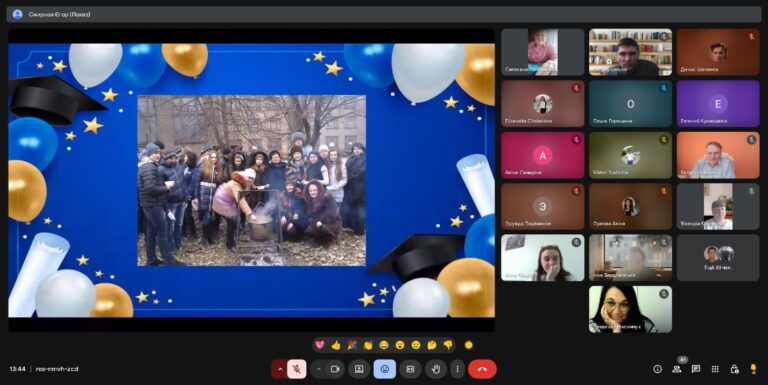The height and width of the screenshot is (385, 768).
Task: Select the tile with the letter O avatar
Action: pyautogui.click(x=630, y=103)
